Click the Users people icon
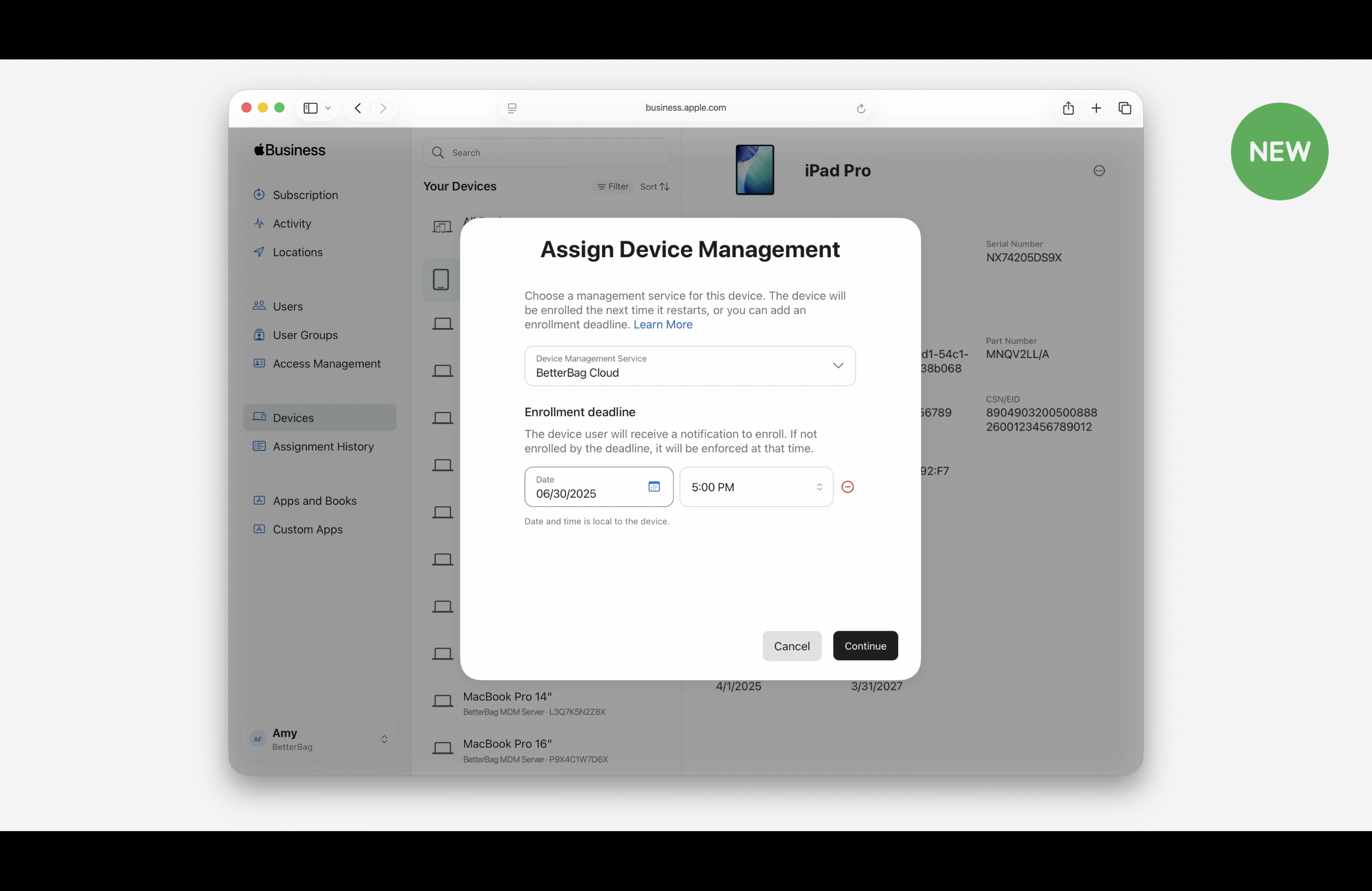 coord(260,305)
